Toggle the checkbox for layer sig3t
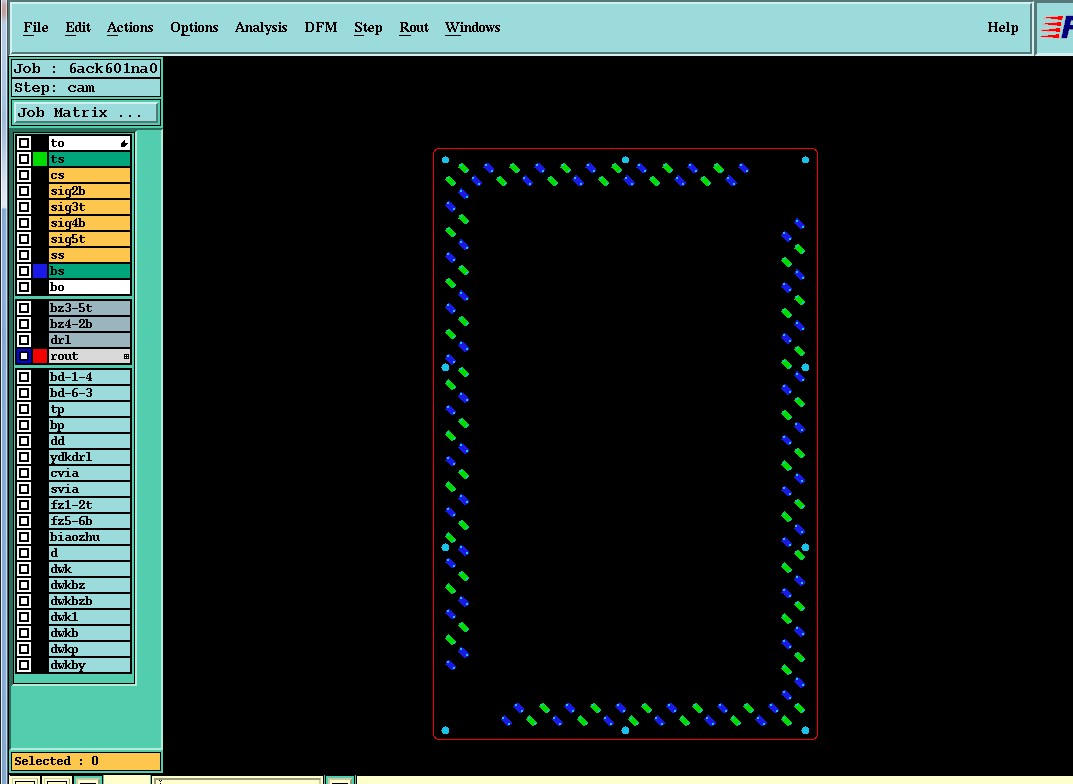1073x784 pixels. tap(24, 207)
